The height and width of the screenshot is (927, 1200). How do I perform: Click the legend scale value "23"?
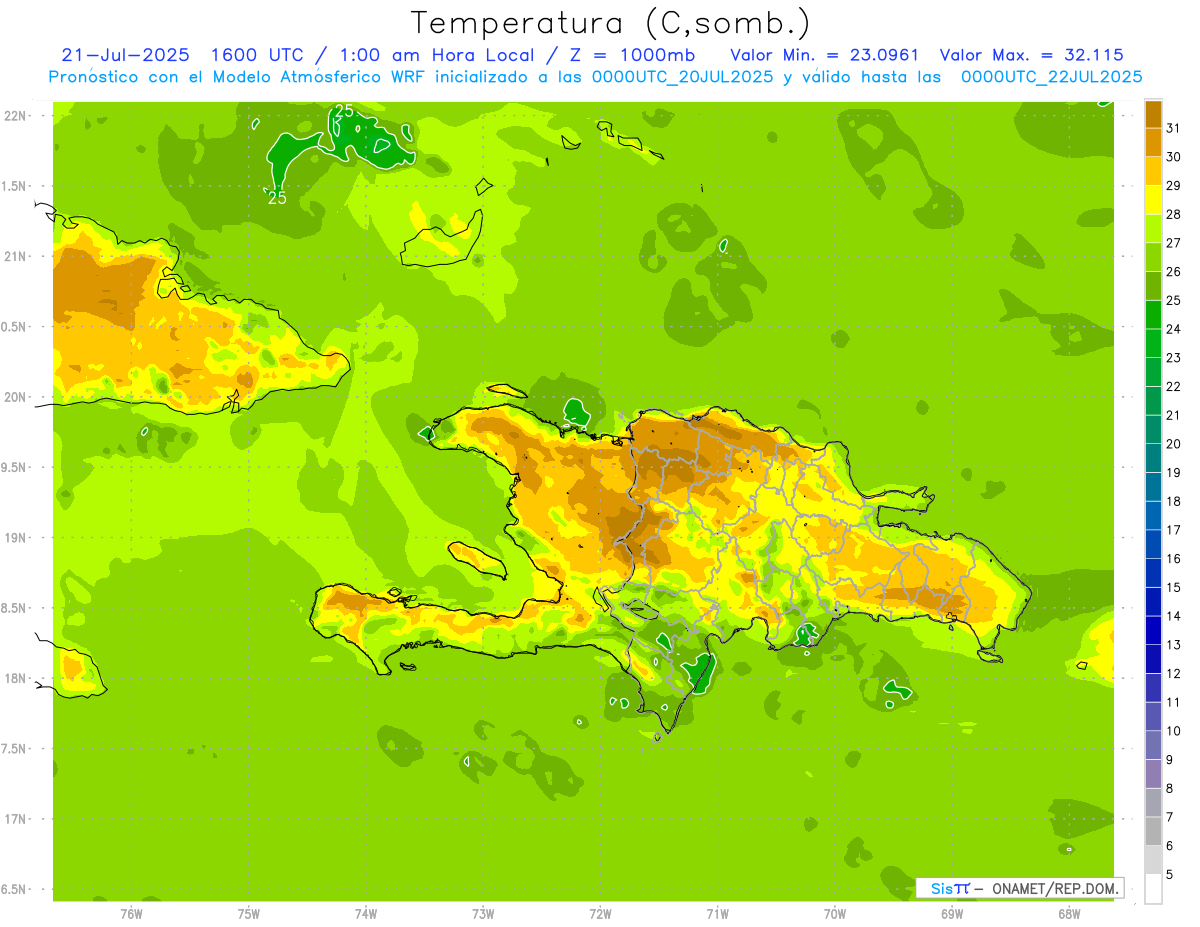(1174, 358)
